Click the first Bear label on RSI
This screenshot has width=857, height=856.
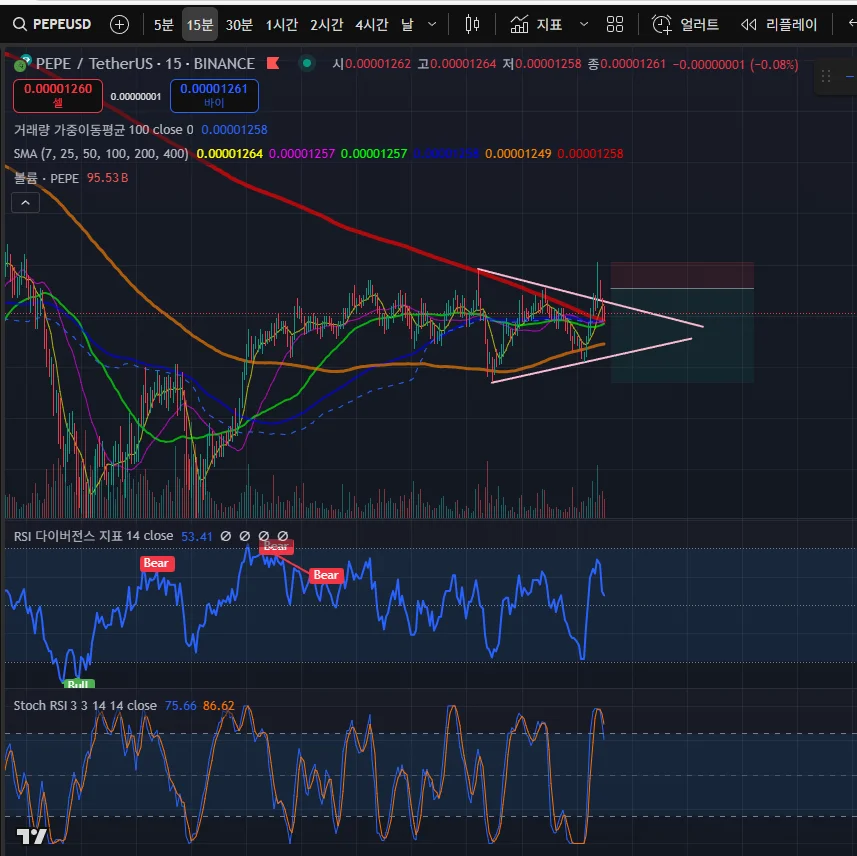pyautogui.click(x=157, y=563)
